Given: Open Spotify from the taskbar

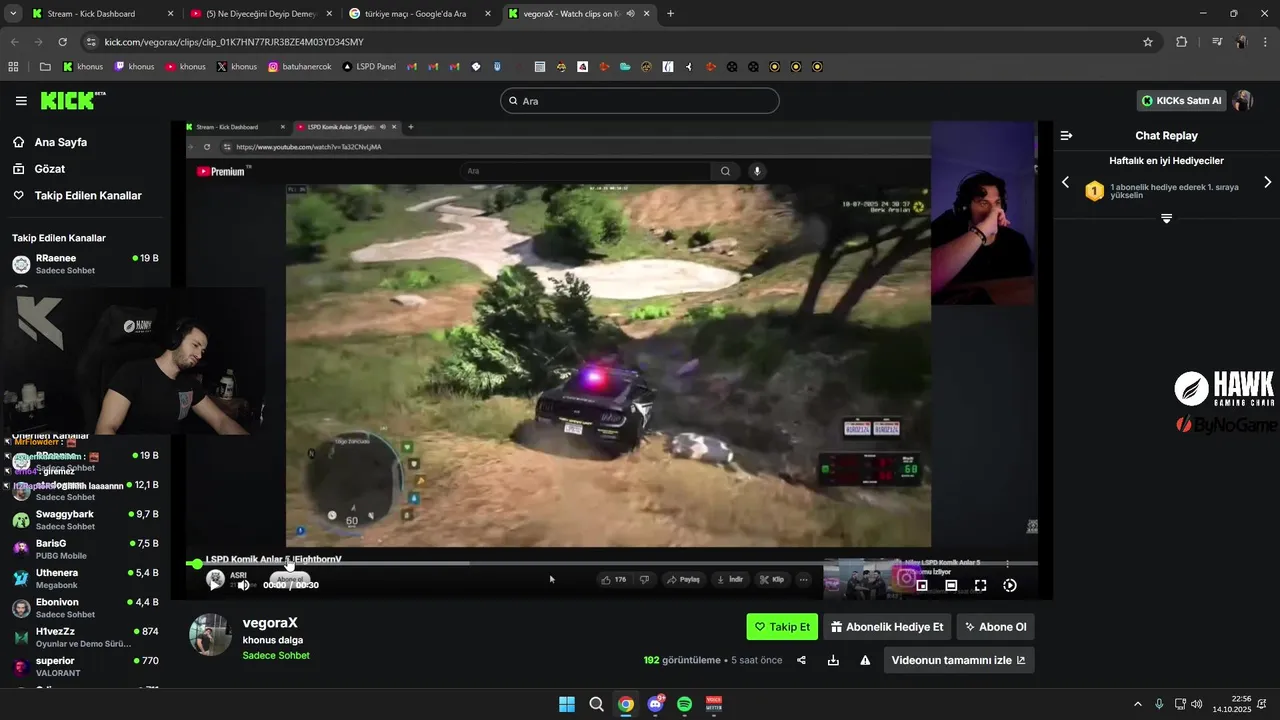Looking at the screenshot, I should point(685,704).
